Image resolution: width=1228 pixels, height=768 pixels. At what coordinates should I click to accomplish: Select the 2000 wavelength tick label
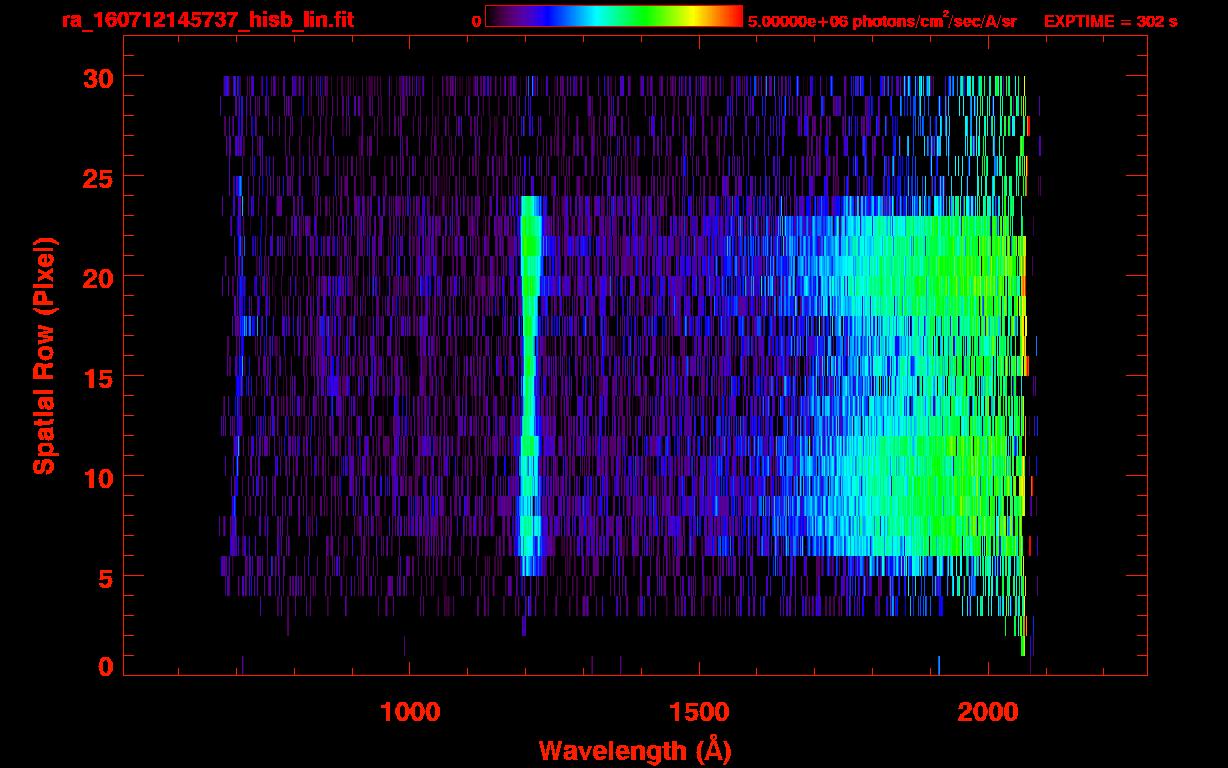coord(988,711)
